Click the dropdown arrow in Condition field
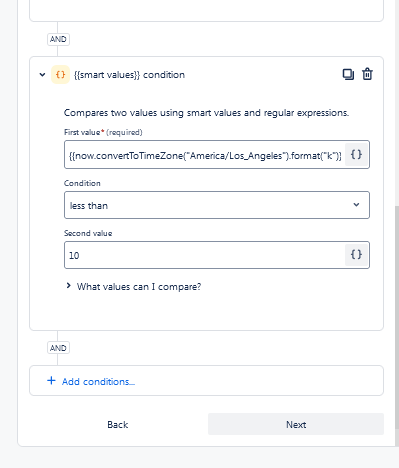The height and width of the screenshot is (468, 399). (x=356, y=205)
